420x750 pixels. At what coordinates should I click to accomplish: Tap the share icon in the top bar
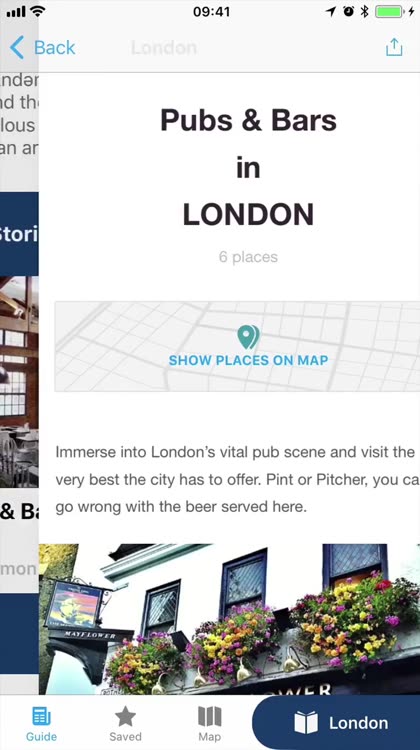click(x=394, y=47)
